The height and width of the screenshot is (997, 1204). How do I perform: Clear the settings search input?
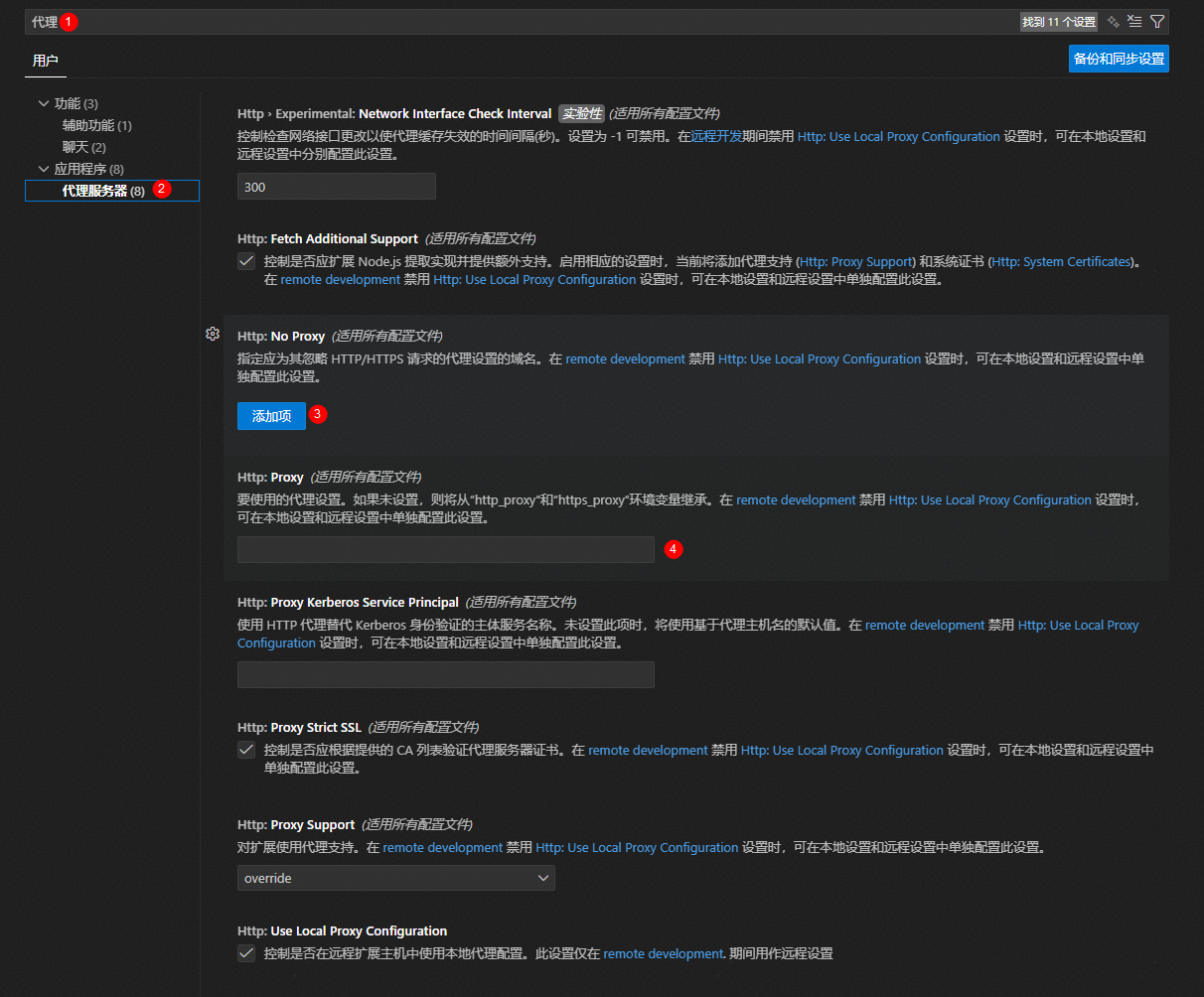(x=1135, y=21)
